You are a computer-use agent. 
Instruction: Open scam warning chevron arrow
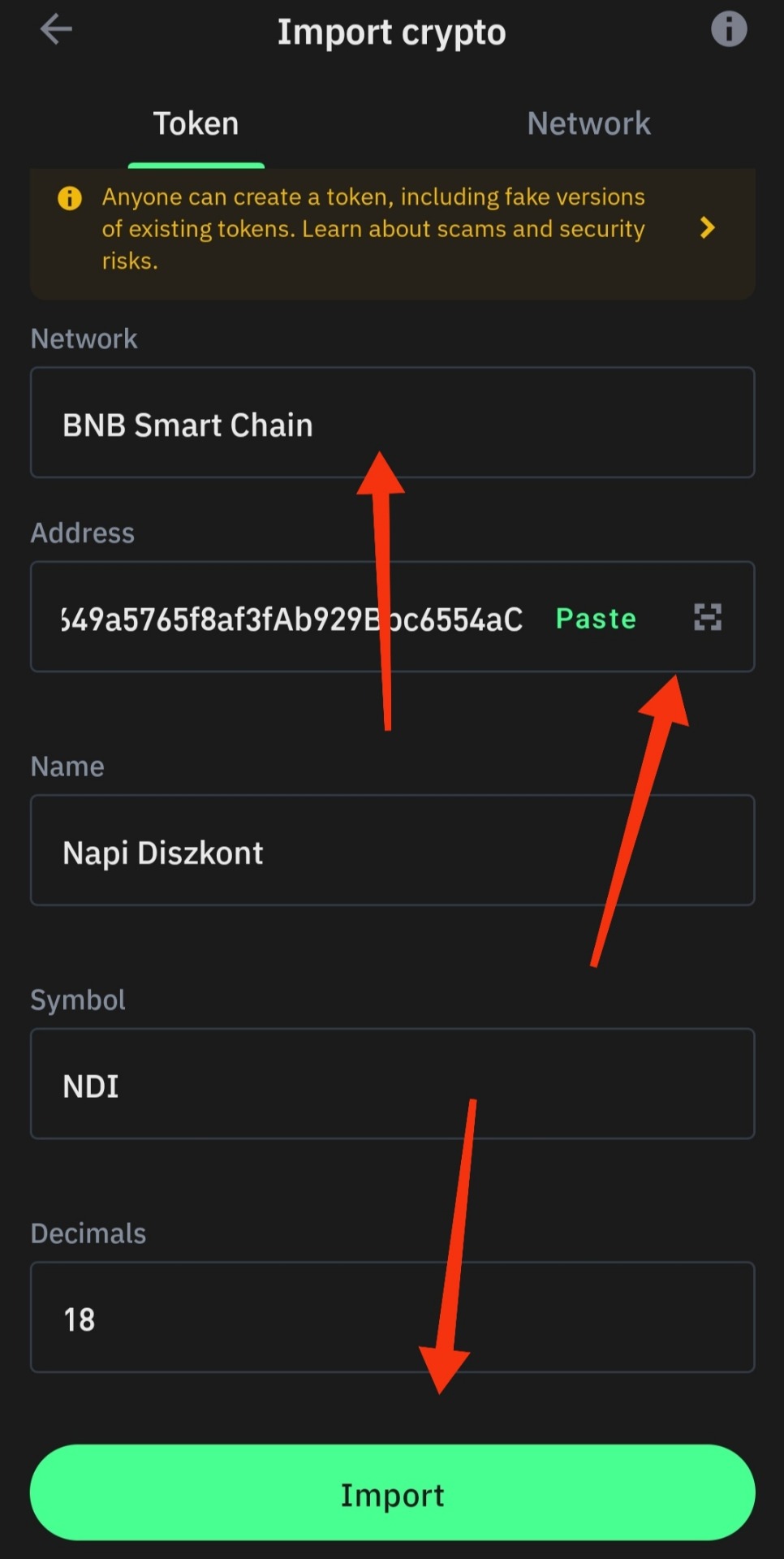(x=707, y=228)
